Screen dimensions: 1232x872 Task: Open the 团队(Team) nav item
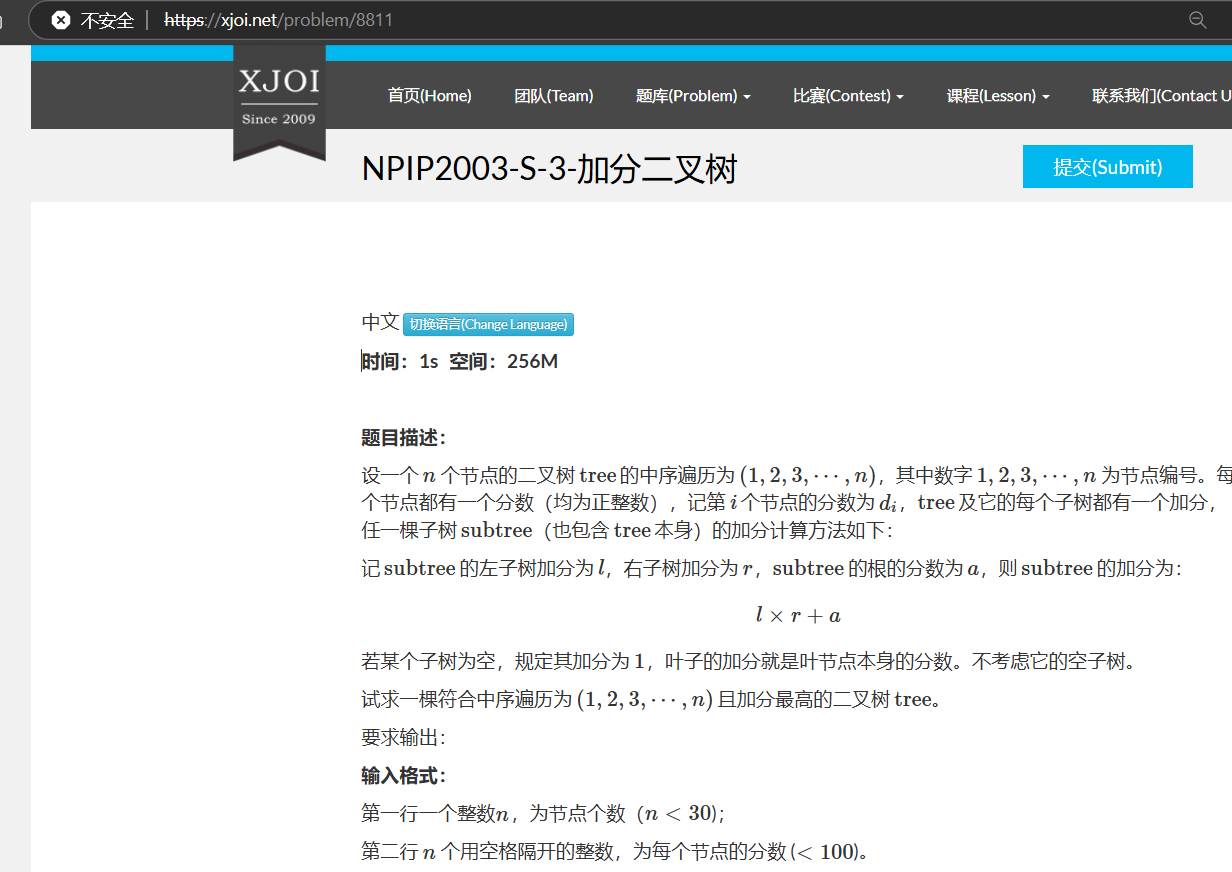pyautogui.click(x=553, y=96)
